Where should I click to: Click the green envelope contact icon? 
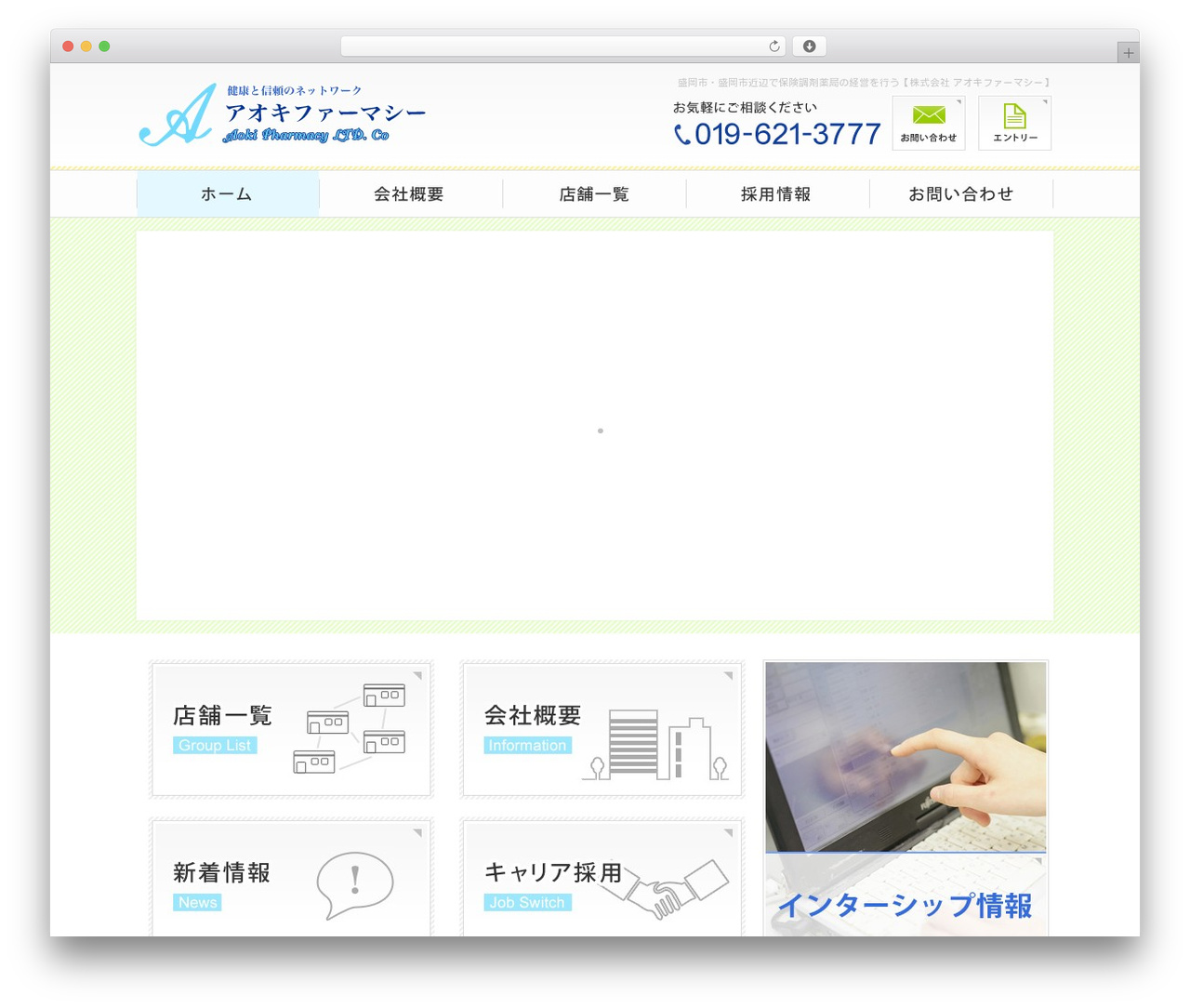[x=929, y=114]
